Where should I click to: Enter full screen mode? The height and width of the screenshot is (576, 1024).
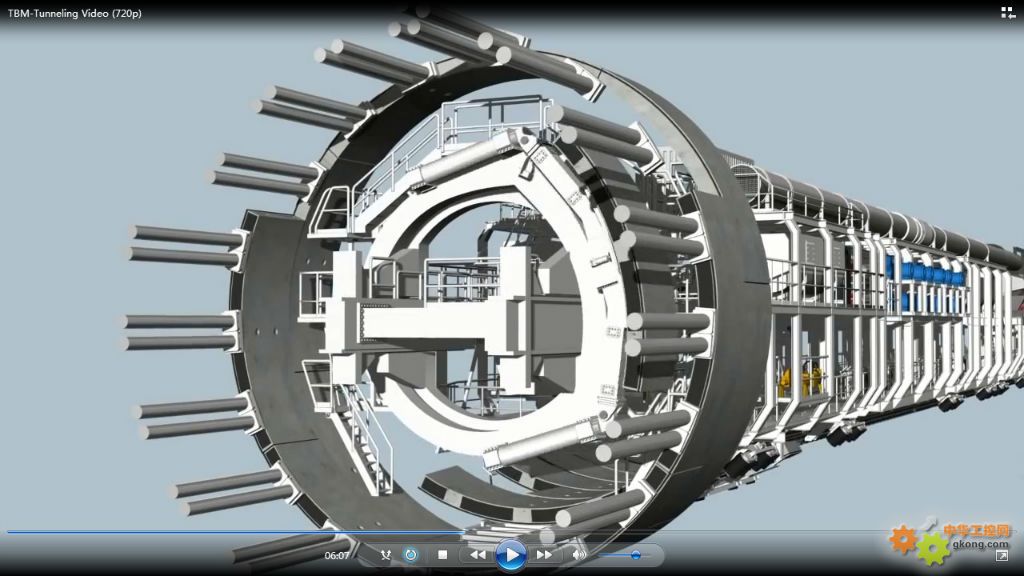(x=1001, y=556)
